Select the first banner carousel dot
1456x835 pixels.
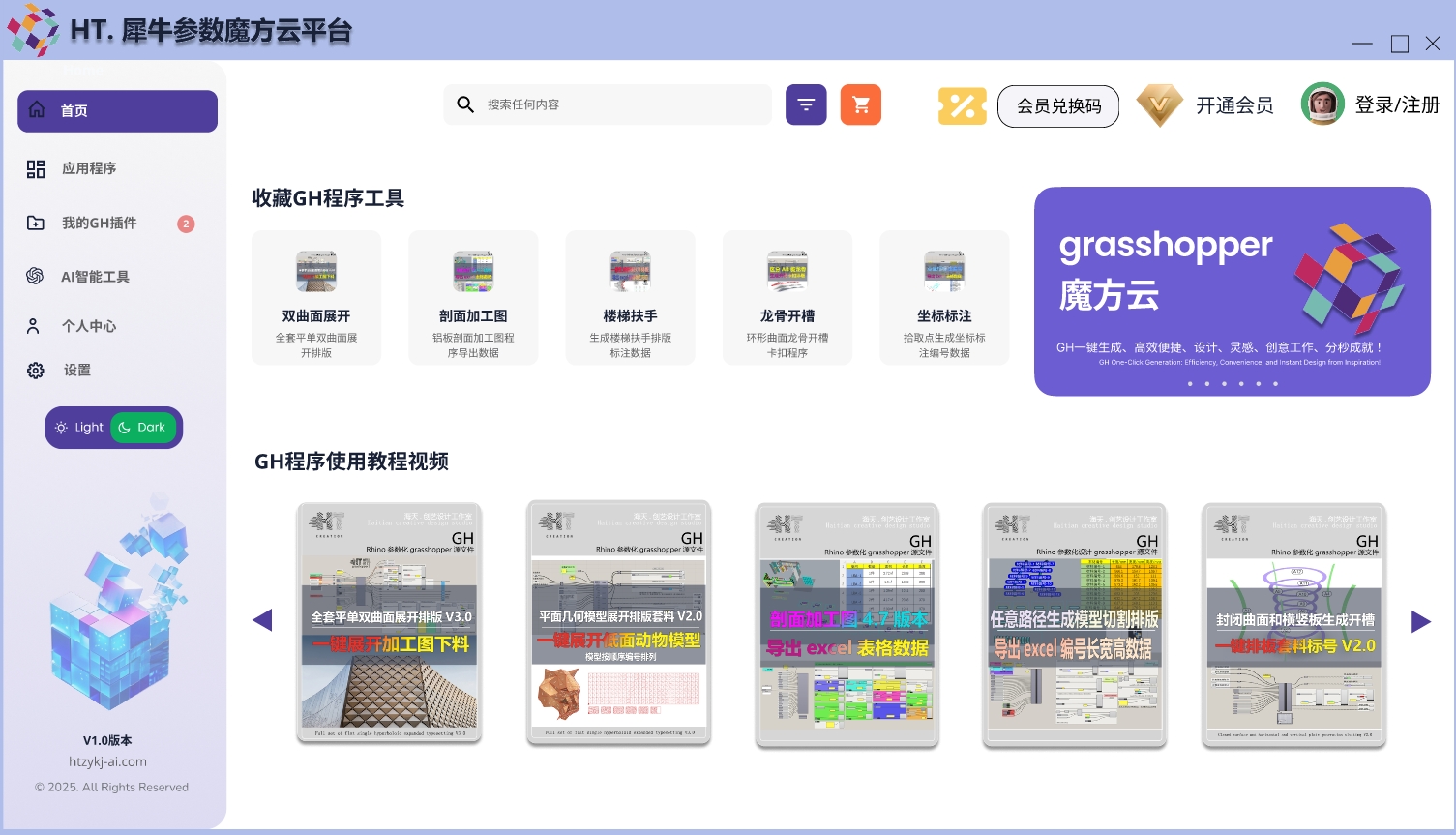tap(1190, 384)
